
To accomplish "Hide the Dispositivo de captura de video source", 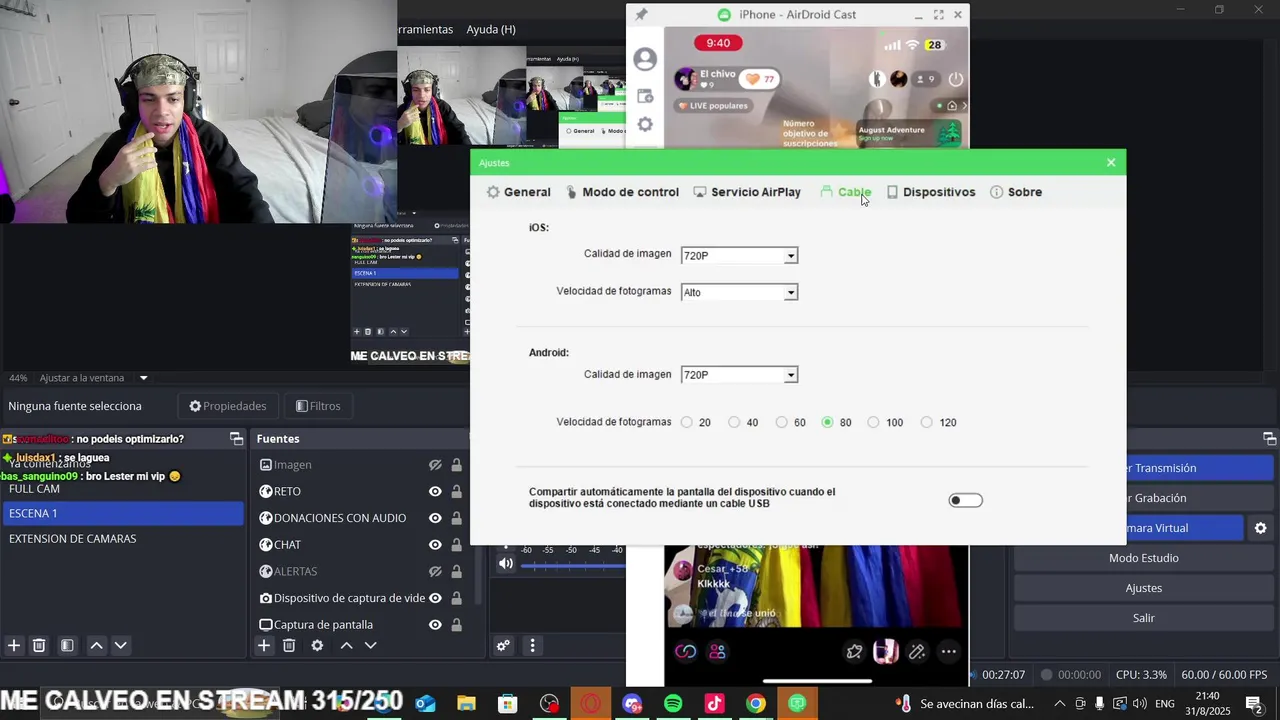I will click(435, 598).
